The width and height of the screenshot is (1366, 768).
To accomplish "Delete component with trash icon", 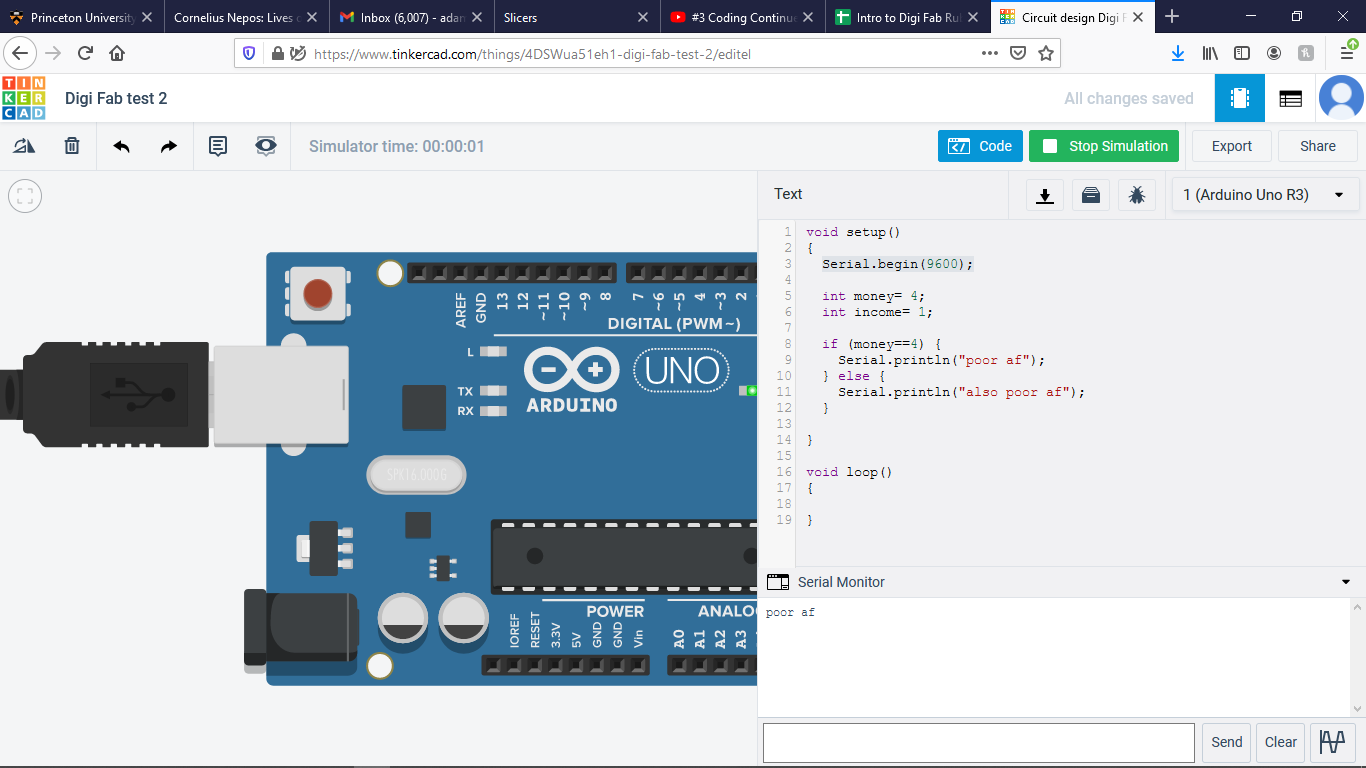I will [x=72, y=146].
